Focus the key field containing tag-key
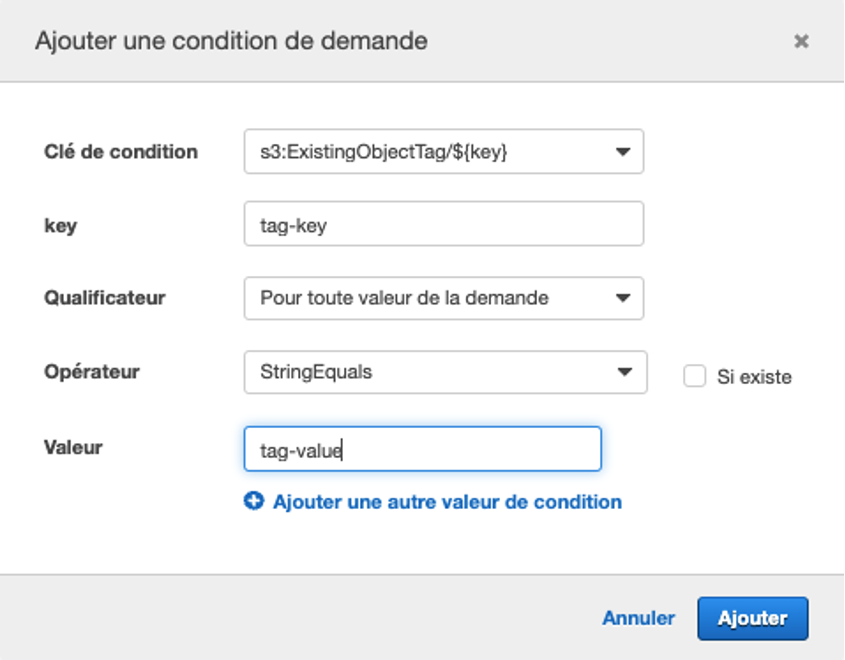 coord(444,224)
